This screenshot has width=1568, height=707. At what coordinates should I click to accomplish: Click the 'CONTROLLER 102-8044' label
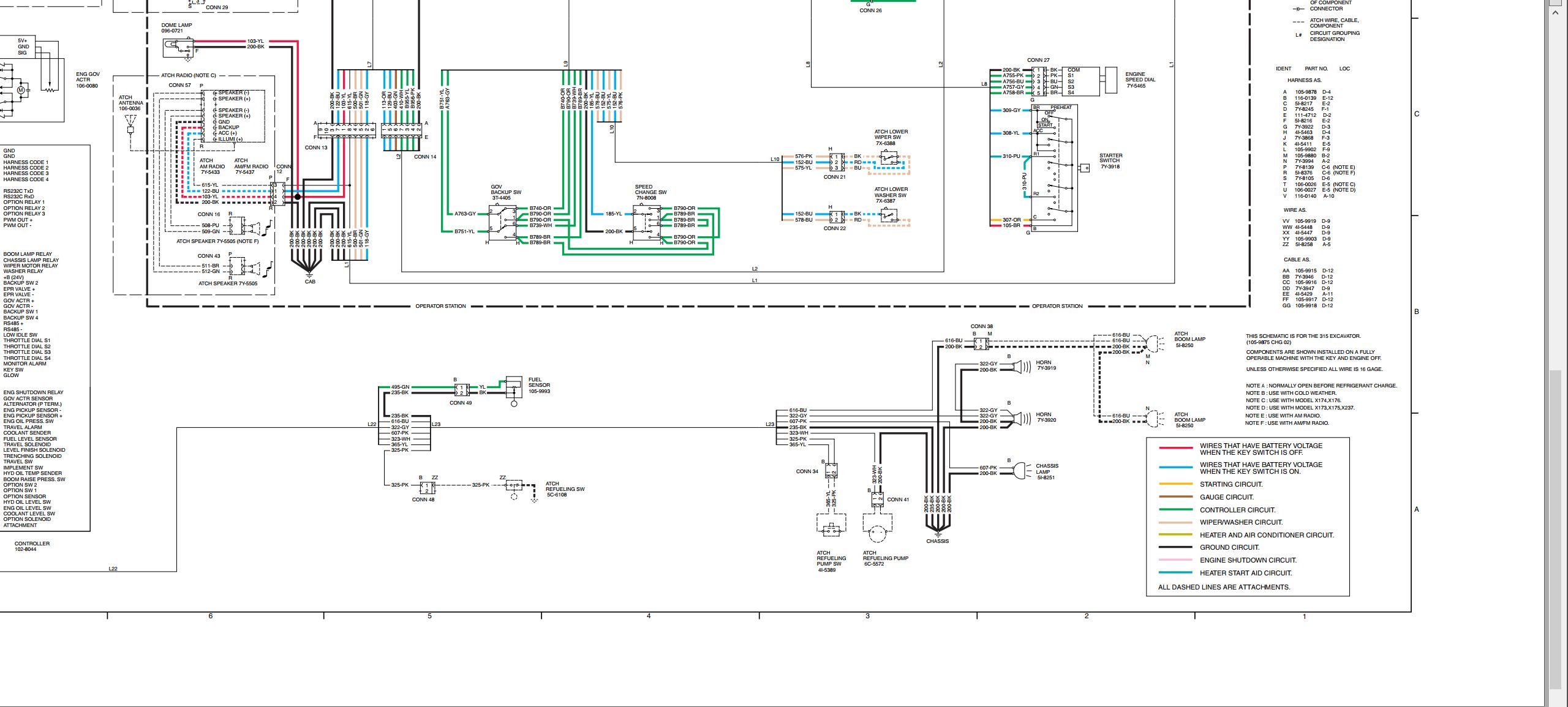[32, 546]
